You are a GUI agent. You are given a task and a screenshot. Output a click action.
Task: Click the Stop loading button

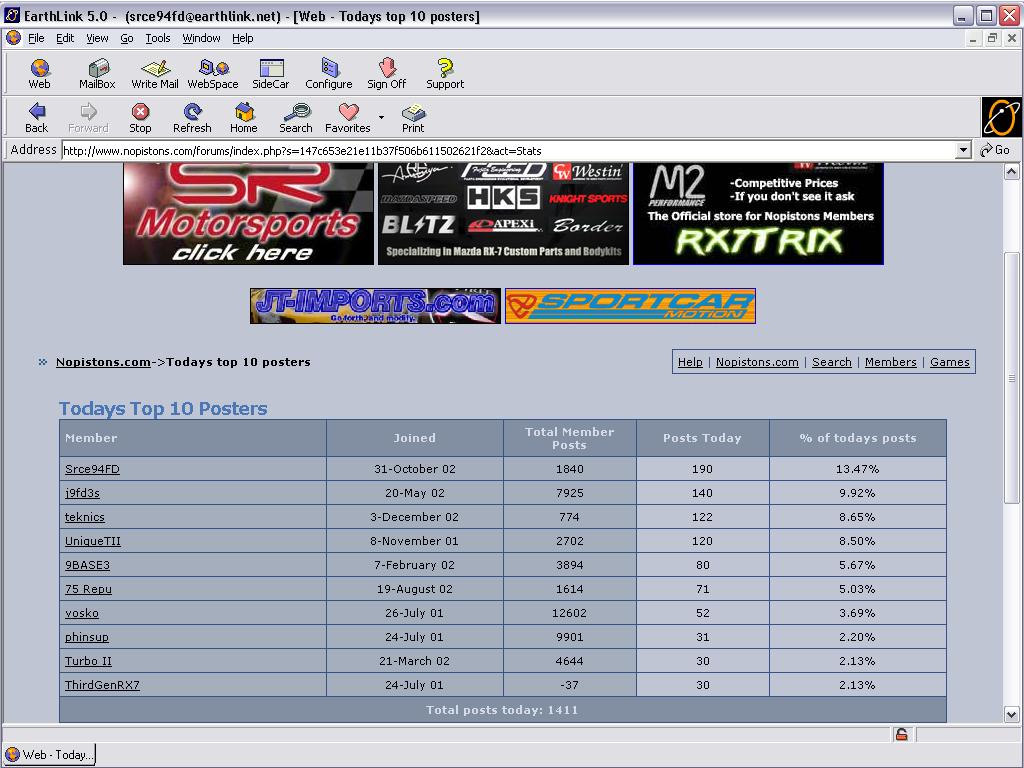(x=140, y=117)
